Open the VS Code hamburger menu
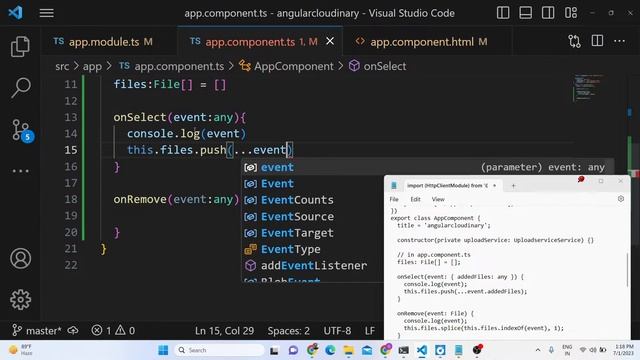The image size is (640, 360). tap(47, 13)
